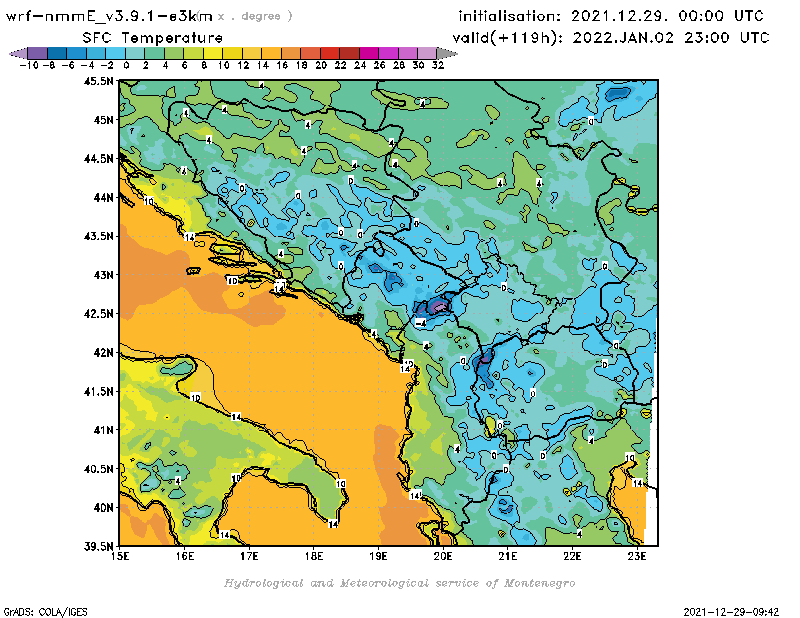
Task: Click the teal-green swatch between 2 and 4
Action: [x=155, y=53]
